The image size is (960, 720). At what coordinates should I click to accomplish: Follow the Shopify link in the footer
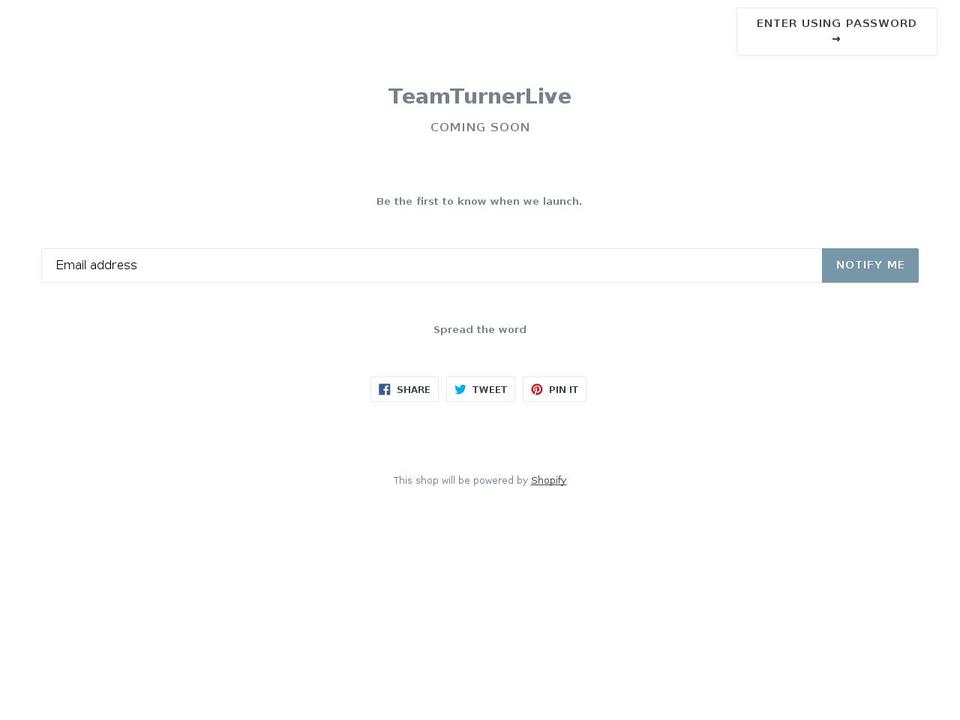[548, 480]
